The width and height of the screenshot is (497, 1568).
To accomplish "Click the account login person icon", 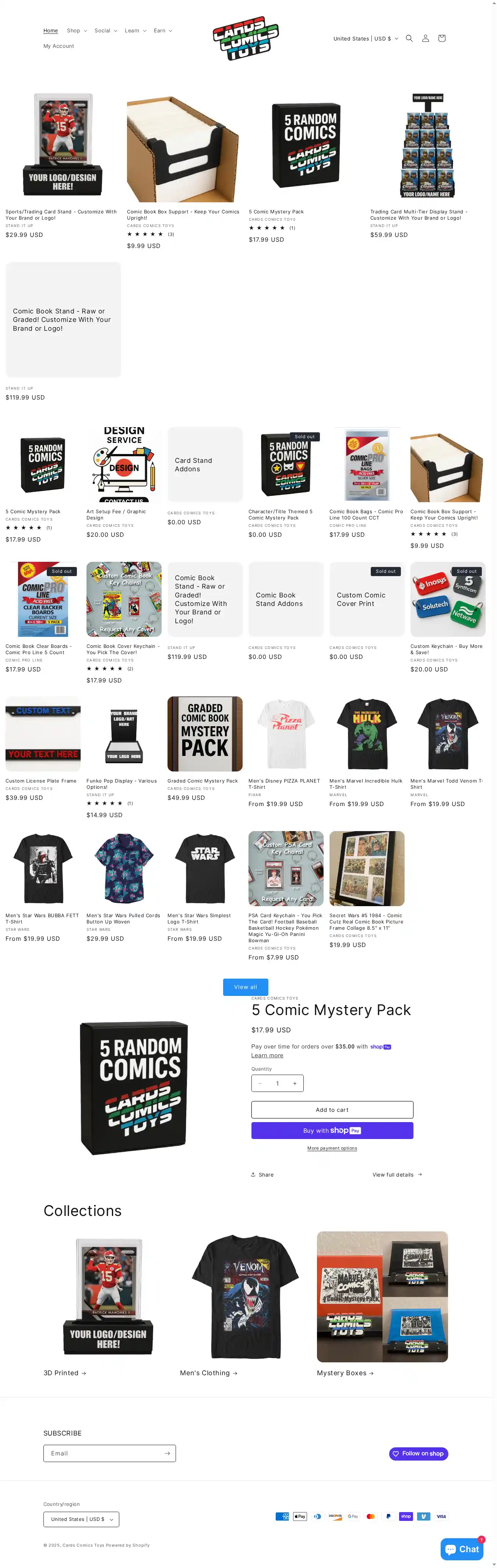I will (426, 38).
